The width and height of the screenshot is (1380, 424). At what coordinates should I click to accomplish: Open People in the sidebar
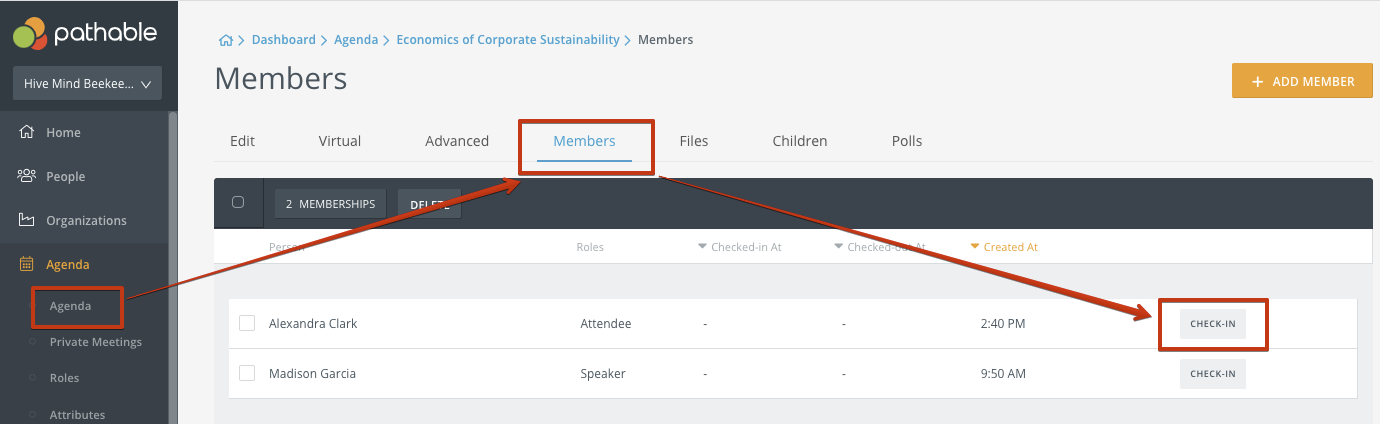coord(65,176)
